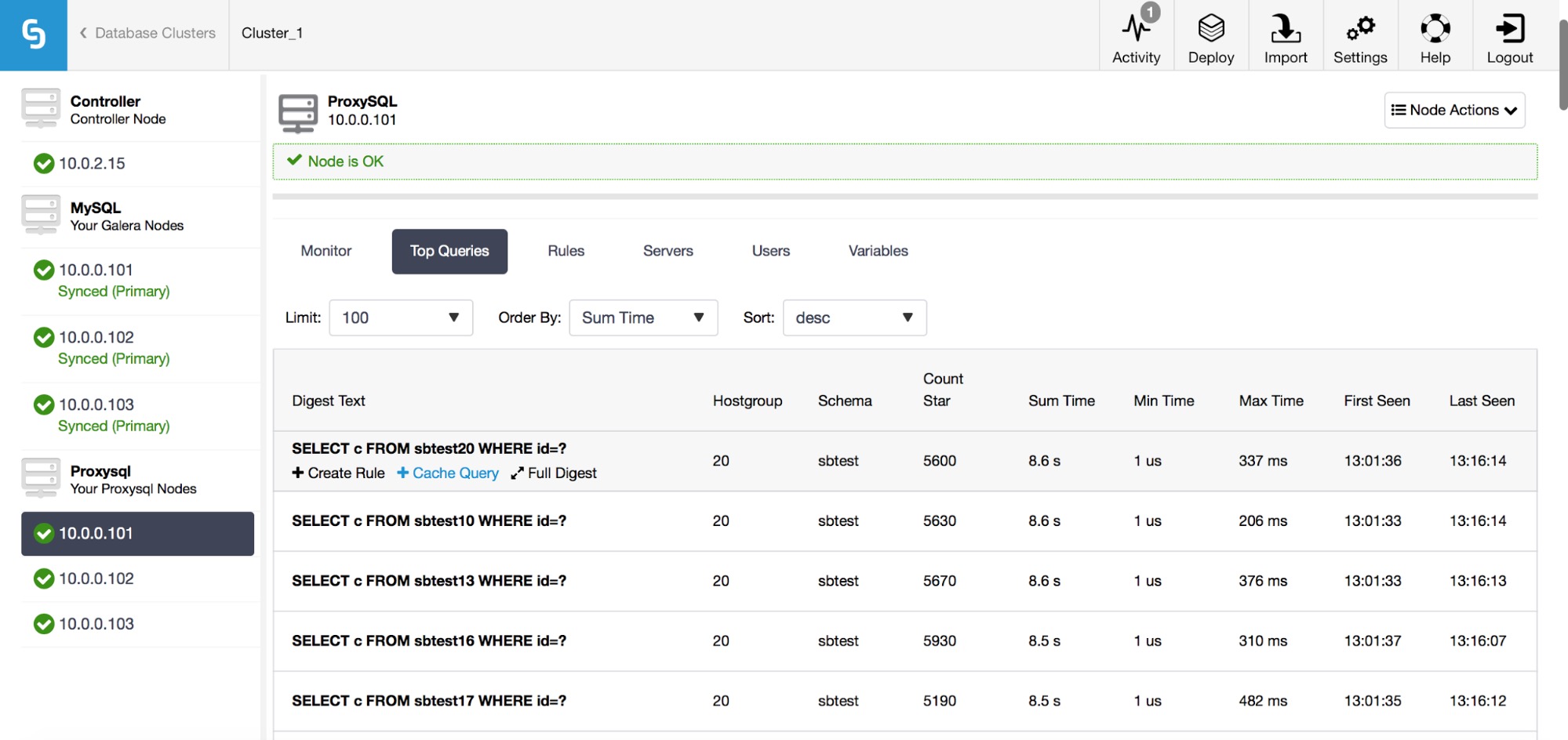Click the Digest Text column header
The height and width of the screenshot is (740, 1568).
point(329,401)
